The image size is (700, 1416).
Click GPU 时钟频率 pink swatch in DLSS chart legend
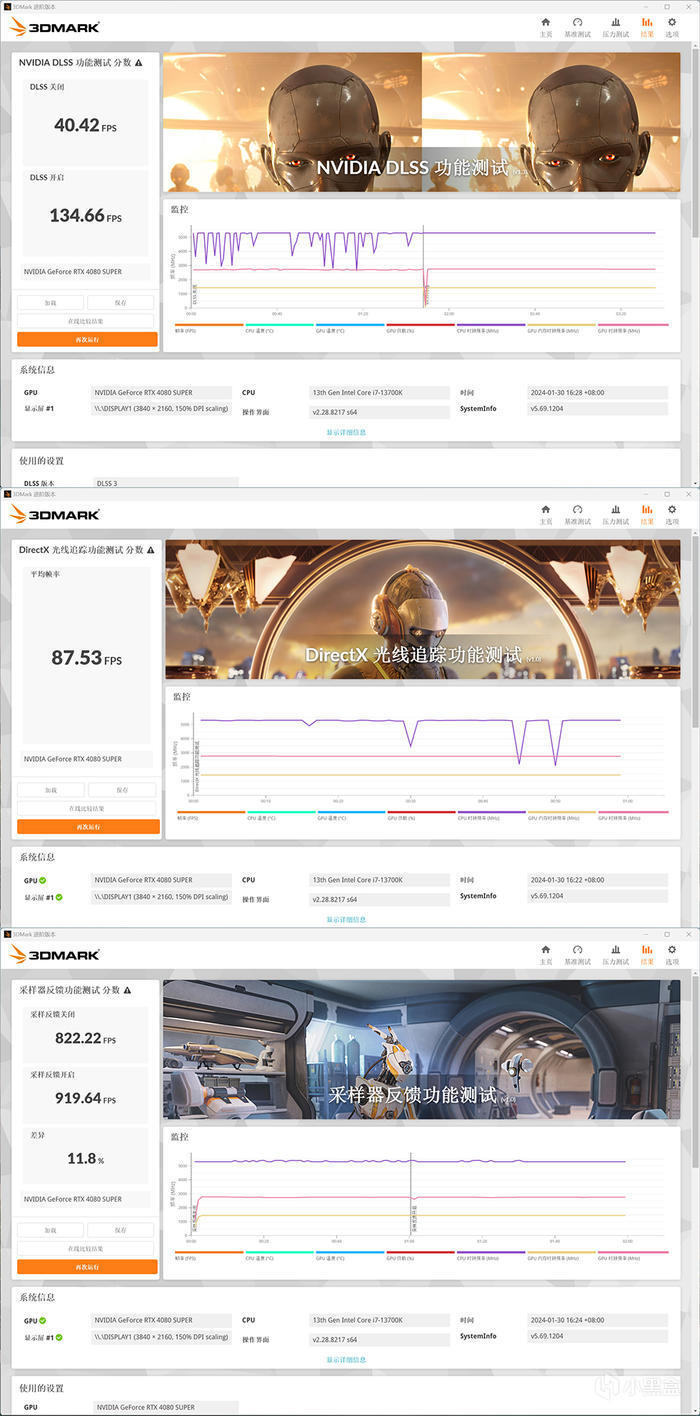632,324
